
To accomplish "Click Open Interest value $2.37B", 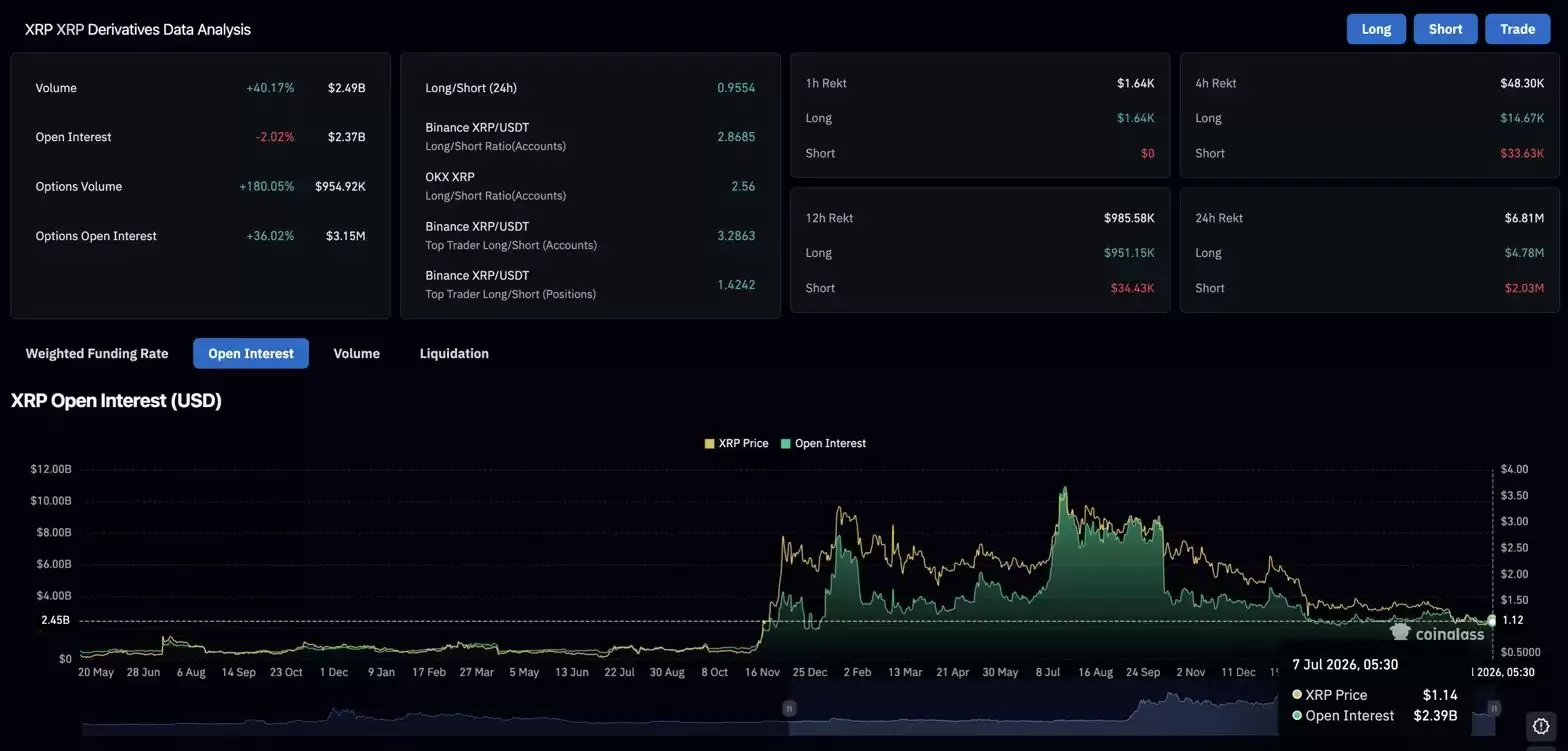I will pyautogui.click(x=346, y=137).
